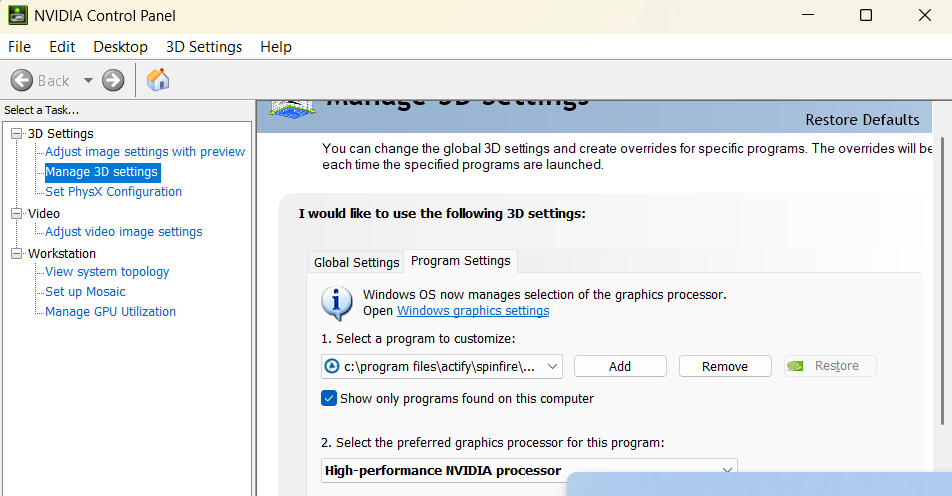952x496 pixels.
Task: Open the Back history dropdown arrow
Action: tap(88, 80)
